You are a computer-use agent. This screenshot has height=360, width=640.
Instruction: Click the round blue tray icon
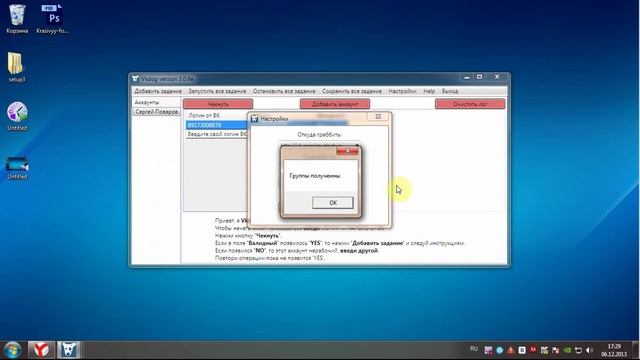click(x=499, y=350)
